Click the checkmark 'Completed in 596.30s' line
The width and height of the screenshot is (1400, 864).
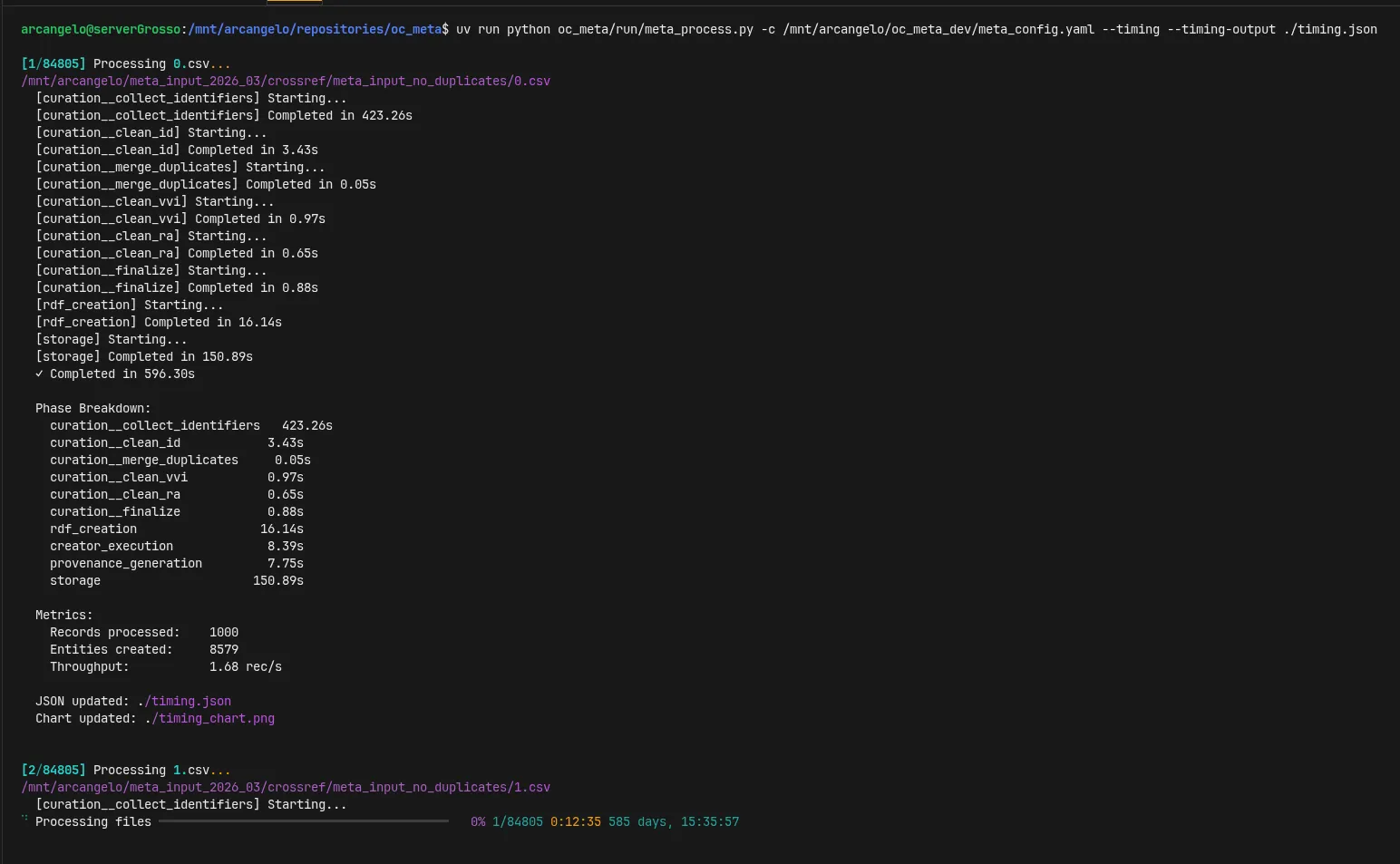[x=115, y=374]
